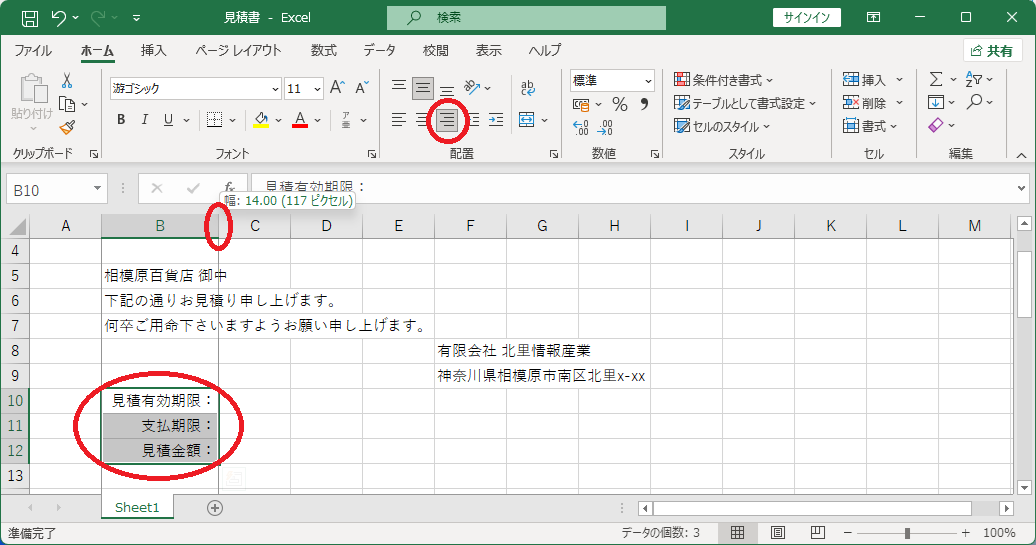Open the font size dropdown
Viewport: 1036px width, 545px height.
[317, 89]
